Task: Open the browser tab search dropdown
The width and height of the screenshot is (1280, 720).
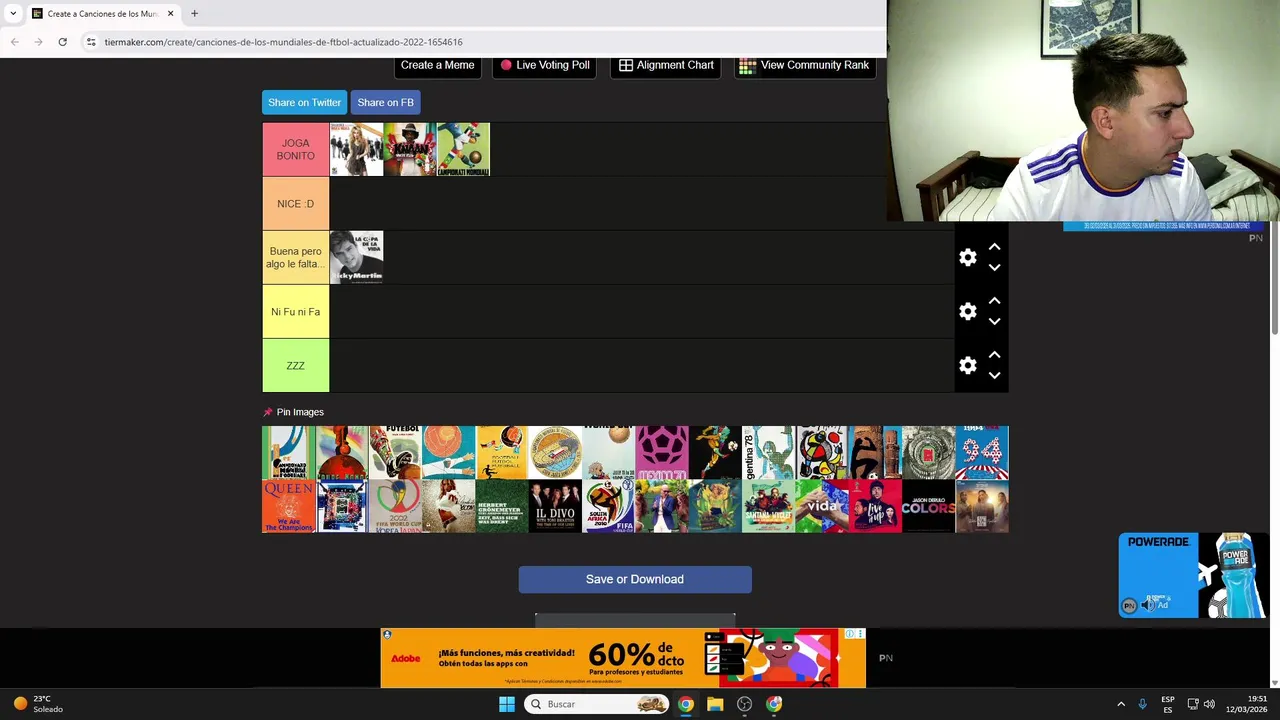Action: click(13, 14)
